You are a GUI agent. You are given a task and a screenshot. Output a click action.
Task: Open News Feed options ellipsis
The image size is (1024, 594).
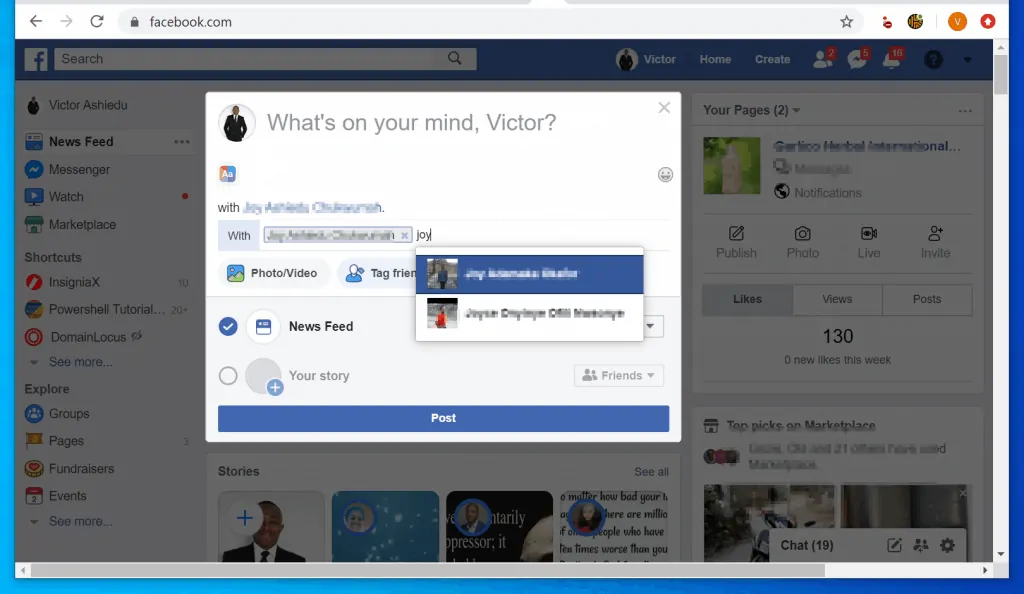tap(182, 142)
